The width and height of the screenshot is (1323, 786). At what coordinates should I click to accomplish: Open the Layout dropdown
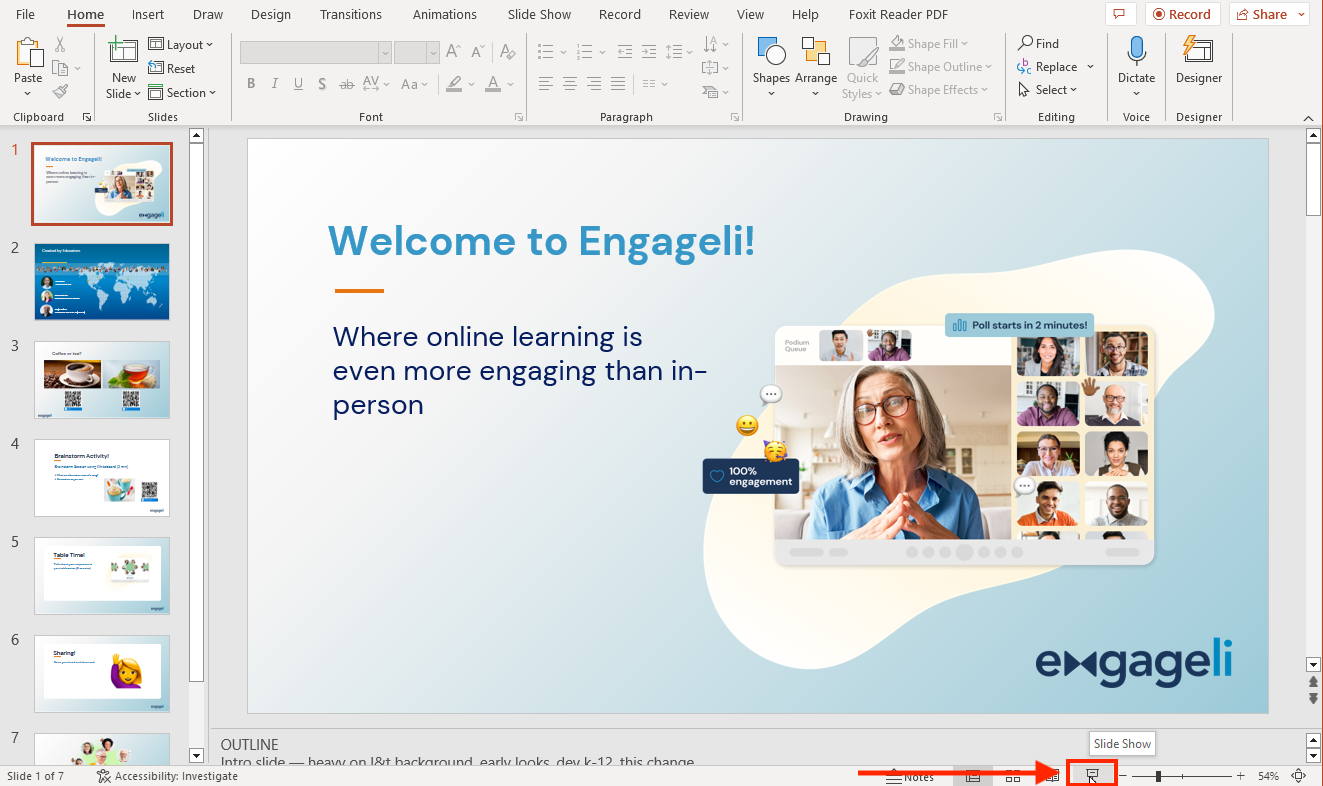click(x=183, y=44)
